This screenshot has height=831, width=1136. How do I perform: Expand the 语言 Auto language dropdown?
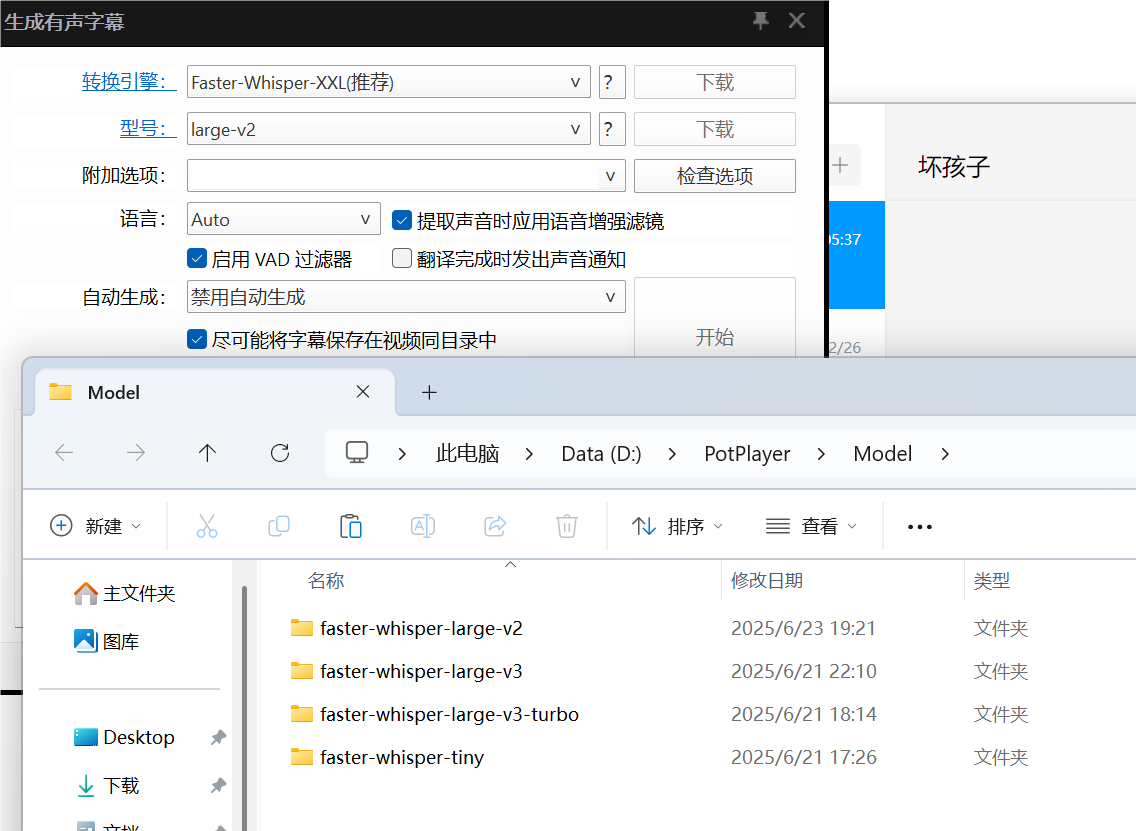point(283,219)
